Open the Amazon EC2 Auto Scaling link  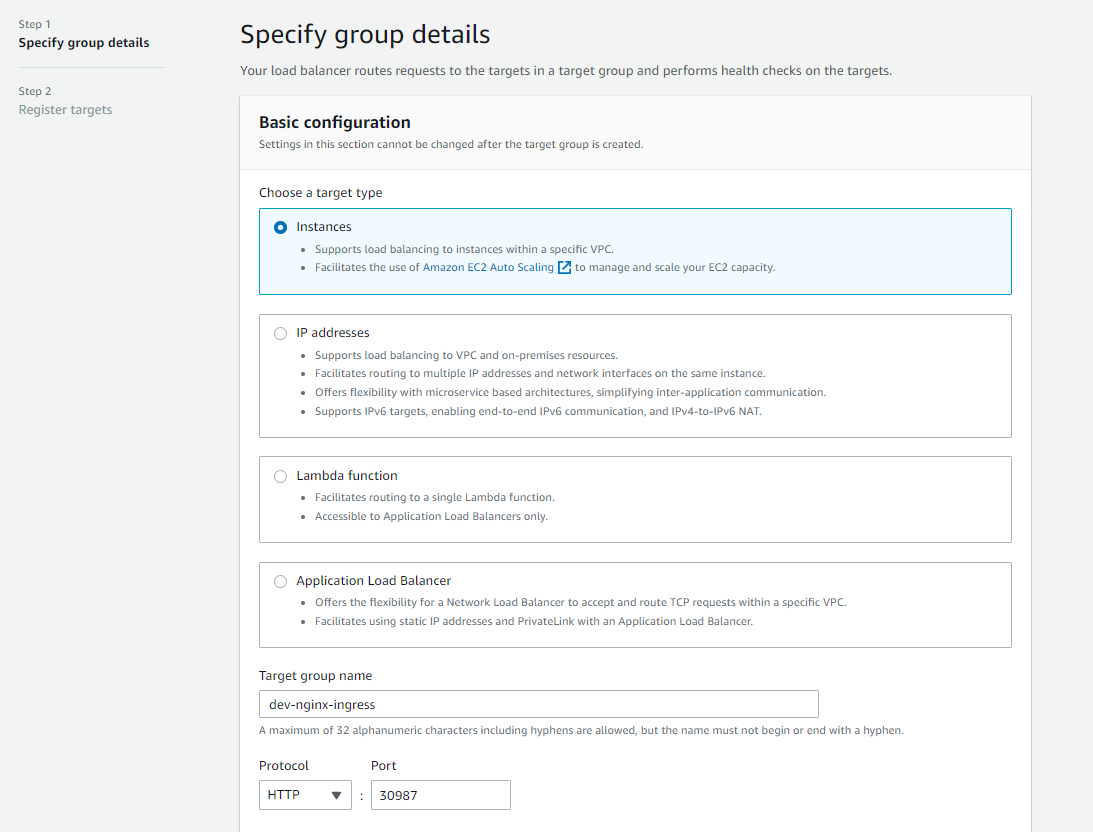coord(488,268)
